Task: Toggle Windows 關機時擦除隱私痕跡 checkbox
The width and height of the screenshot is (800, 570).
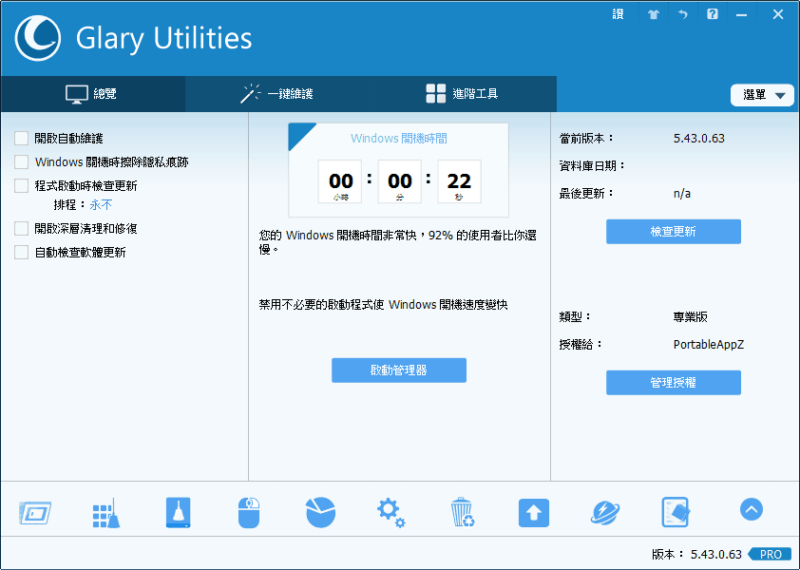Action: [21, 162]
